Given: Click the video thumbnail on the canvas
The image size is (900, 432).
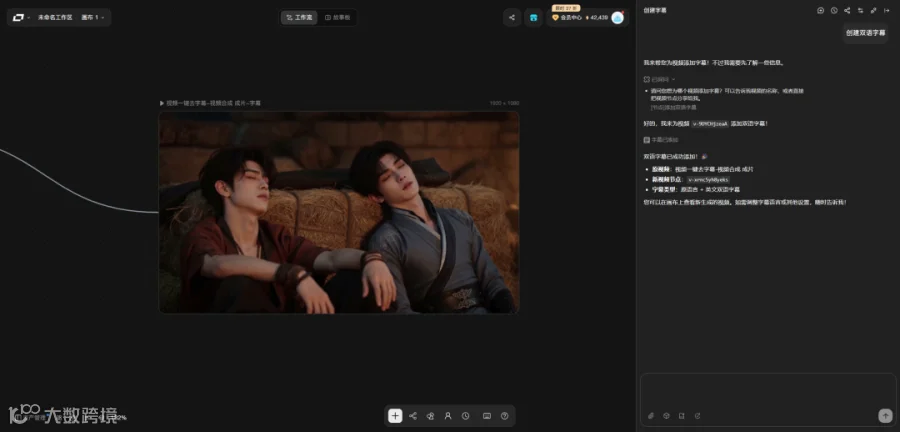Looking at the screenshot, I should click(x=339, y=212).
